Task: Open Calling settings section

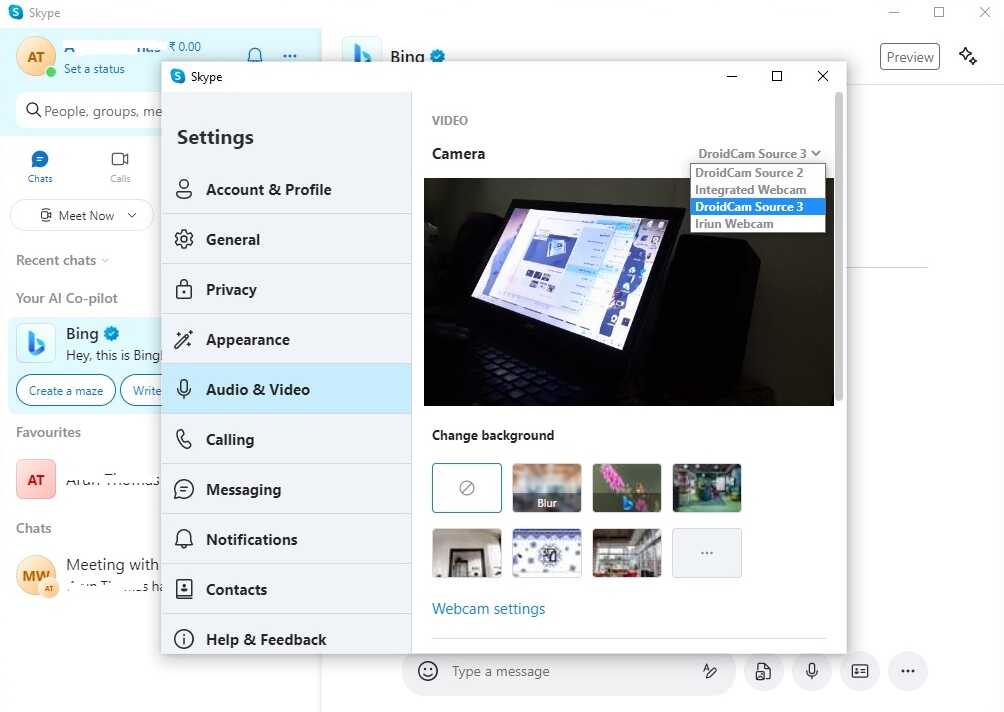Action: pyautogui.click(x=286, y=439)
